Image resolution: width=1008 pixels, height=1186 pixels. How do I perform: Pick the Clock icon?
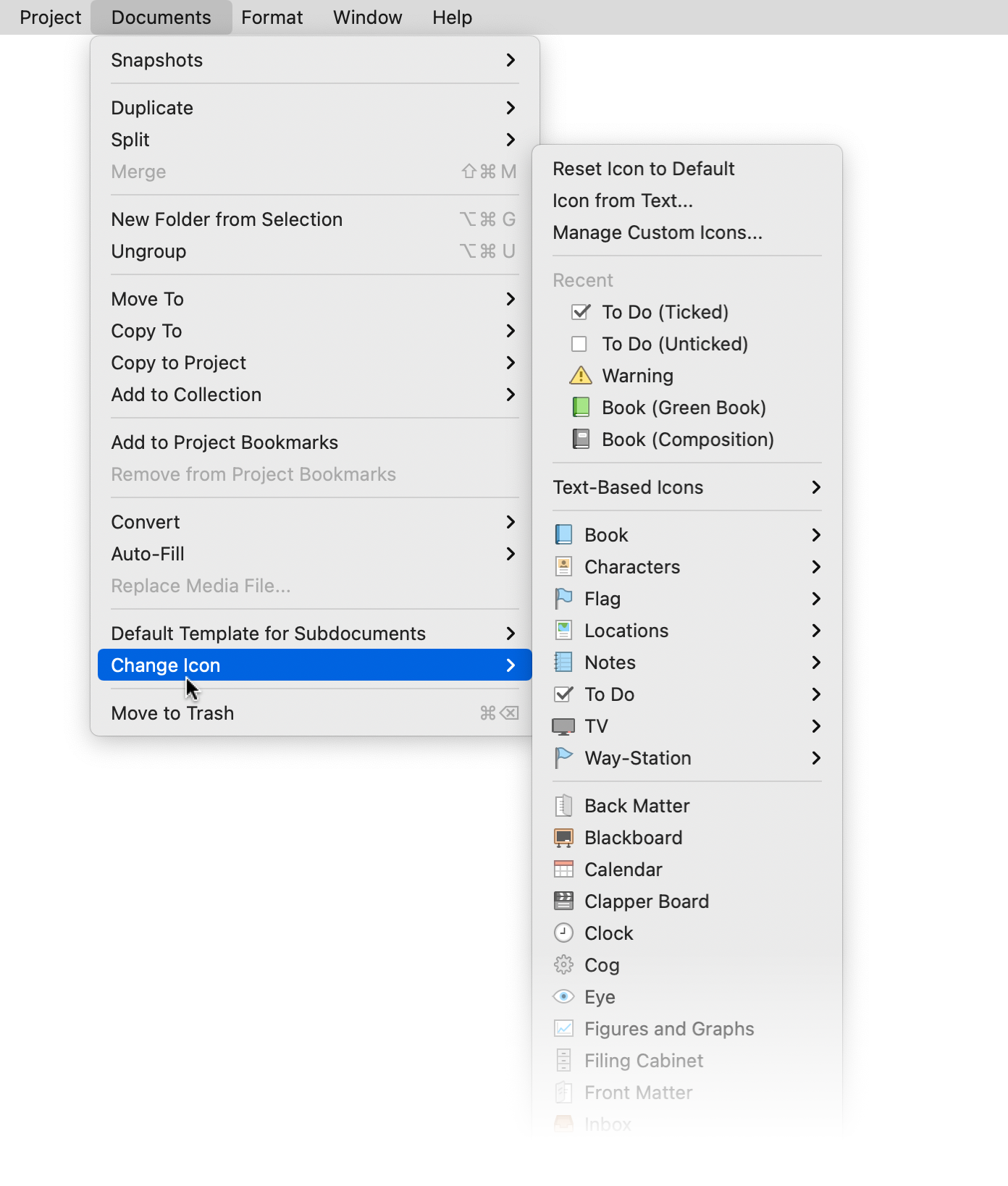coord(608,933)
